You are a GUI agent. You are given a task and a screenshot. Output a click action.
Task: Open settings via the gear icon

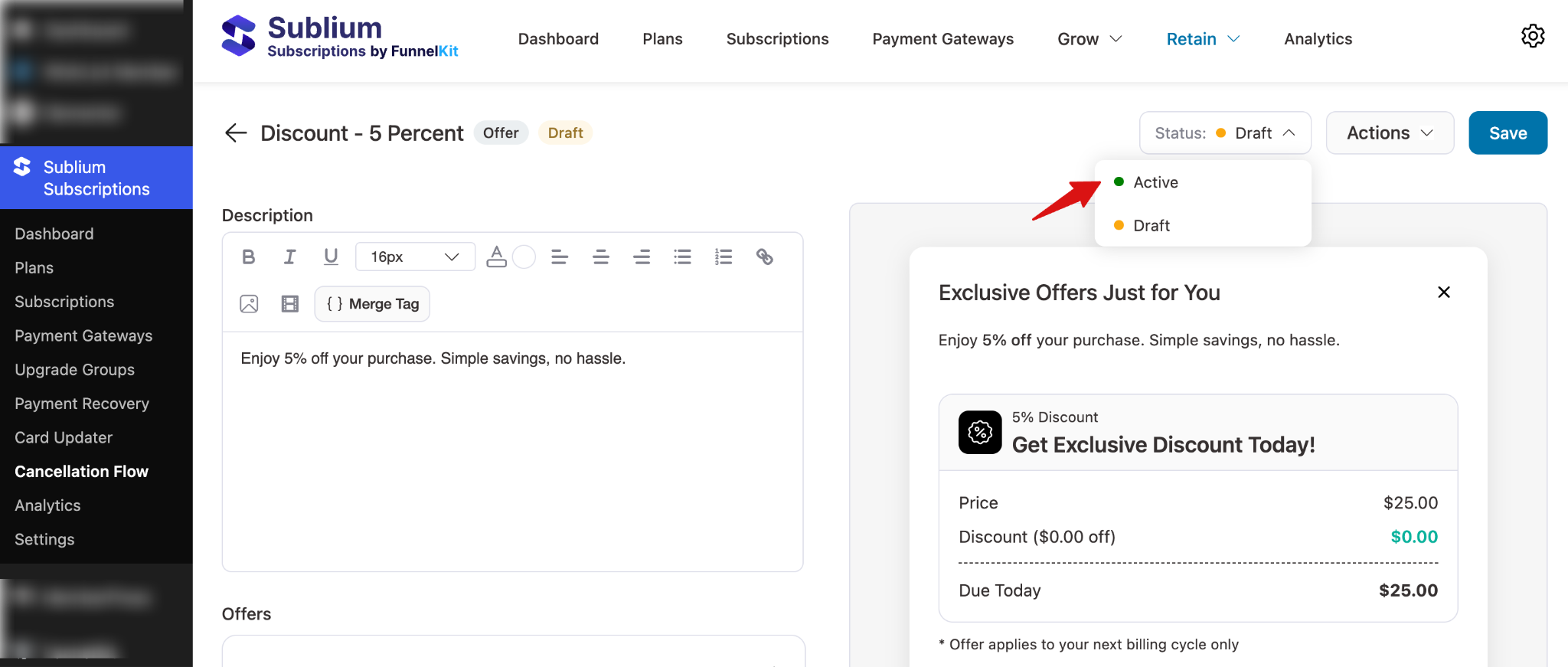(x=1532, y=37)
